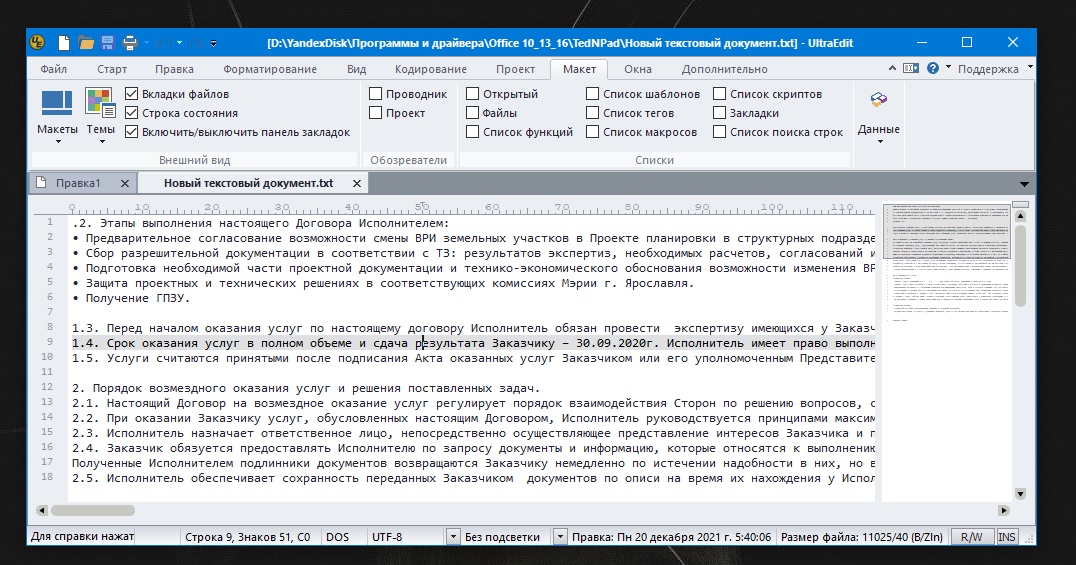Click the line "• Получение ГПЗУ."
Screen dimensions: 1076x565
(130, 298)
